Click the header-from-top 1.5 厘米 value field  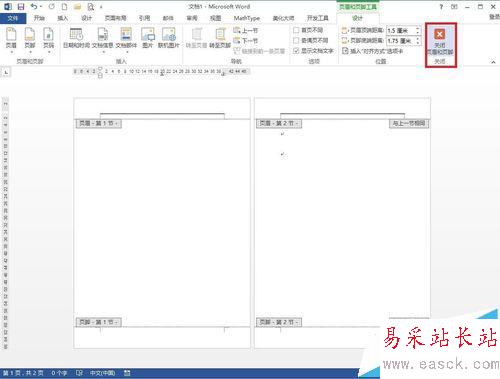click(x=400, y=30)
